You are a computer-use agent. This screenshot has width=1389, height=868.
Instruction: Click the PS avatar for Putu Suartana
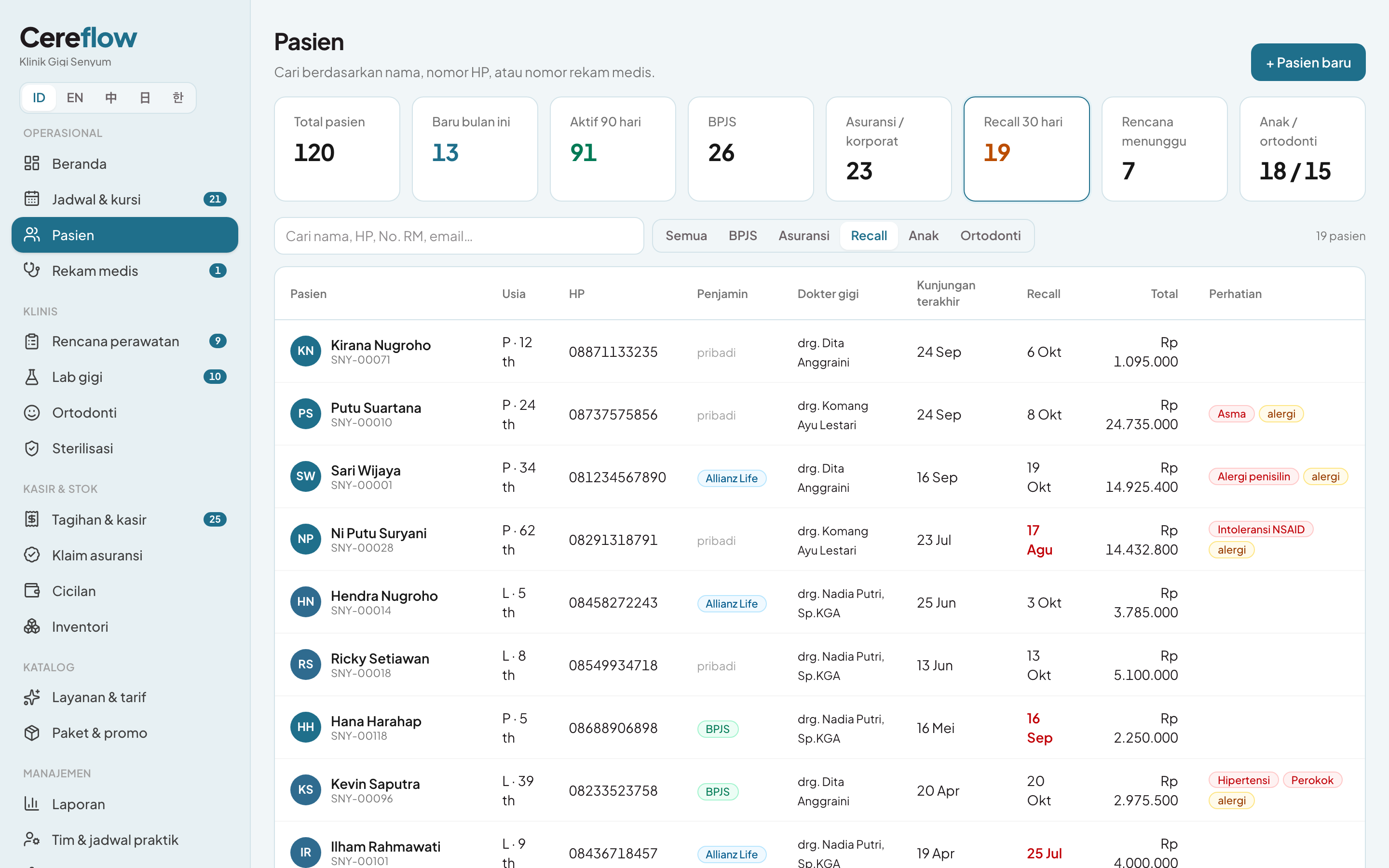[305, 414]
